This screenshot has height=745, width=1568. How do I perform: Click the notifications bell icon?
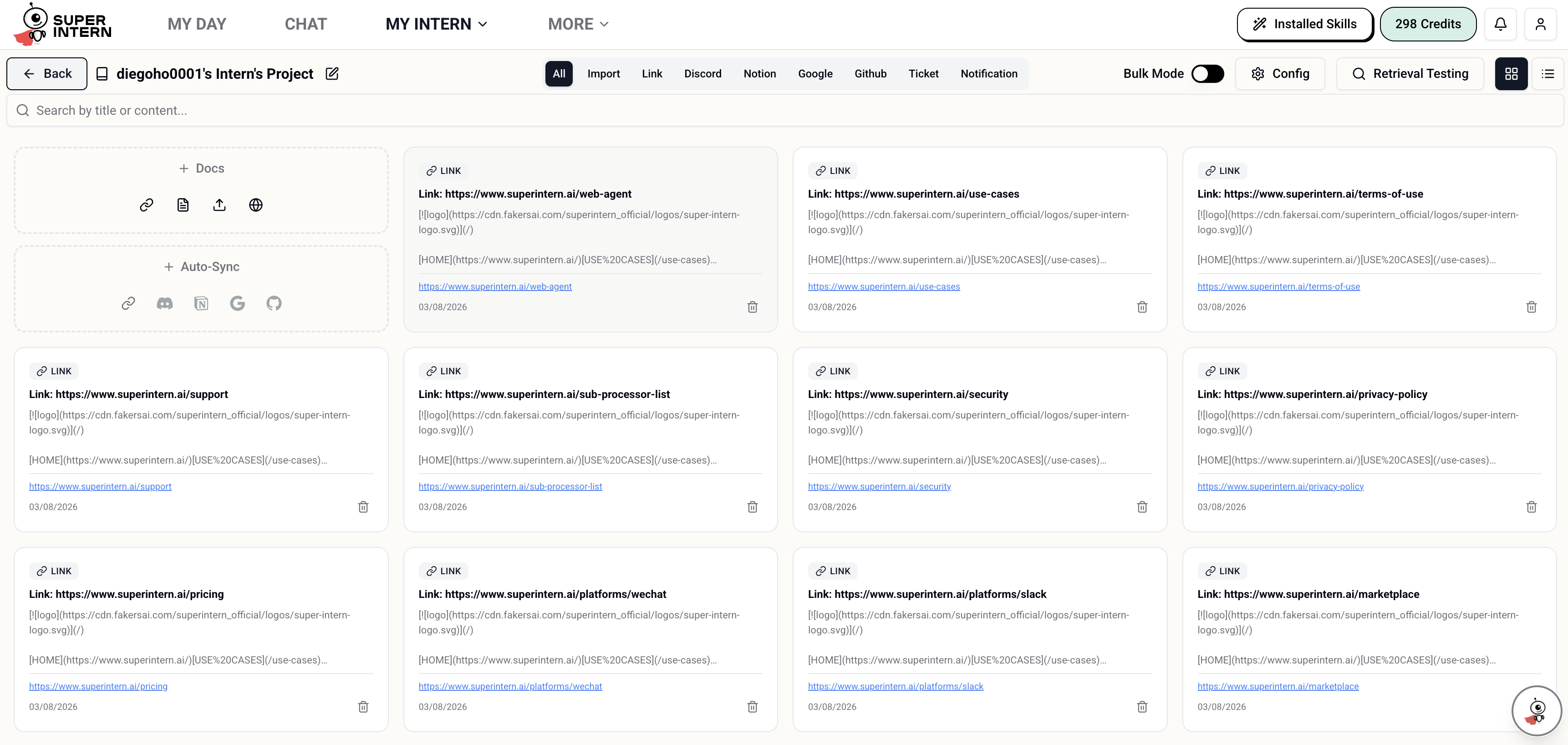click(1501, 24)
